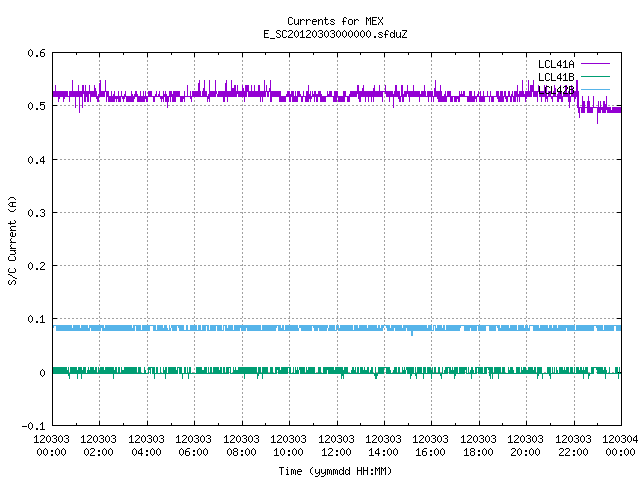The image size is (640, 480).
Task: Click the x-axis tick 120303 06:00
Action: [193, 445]
